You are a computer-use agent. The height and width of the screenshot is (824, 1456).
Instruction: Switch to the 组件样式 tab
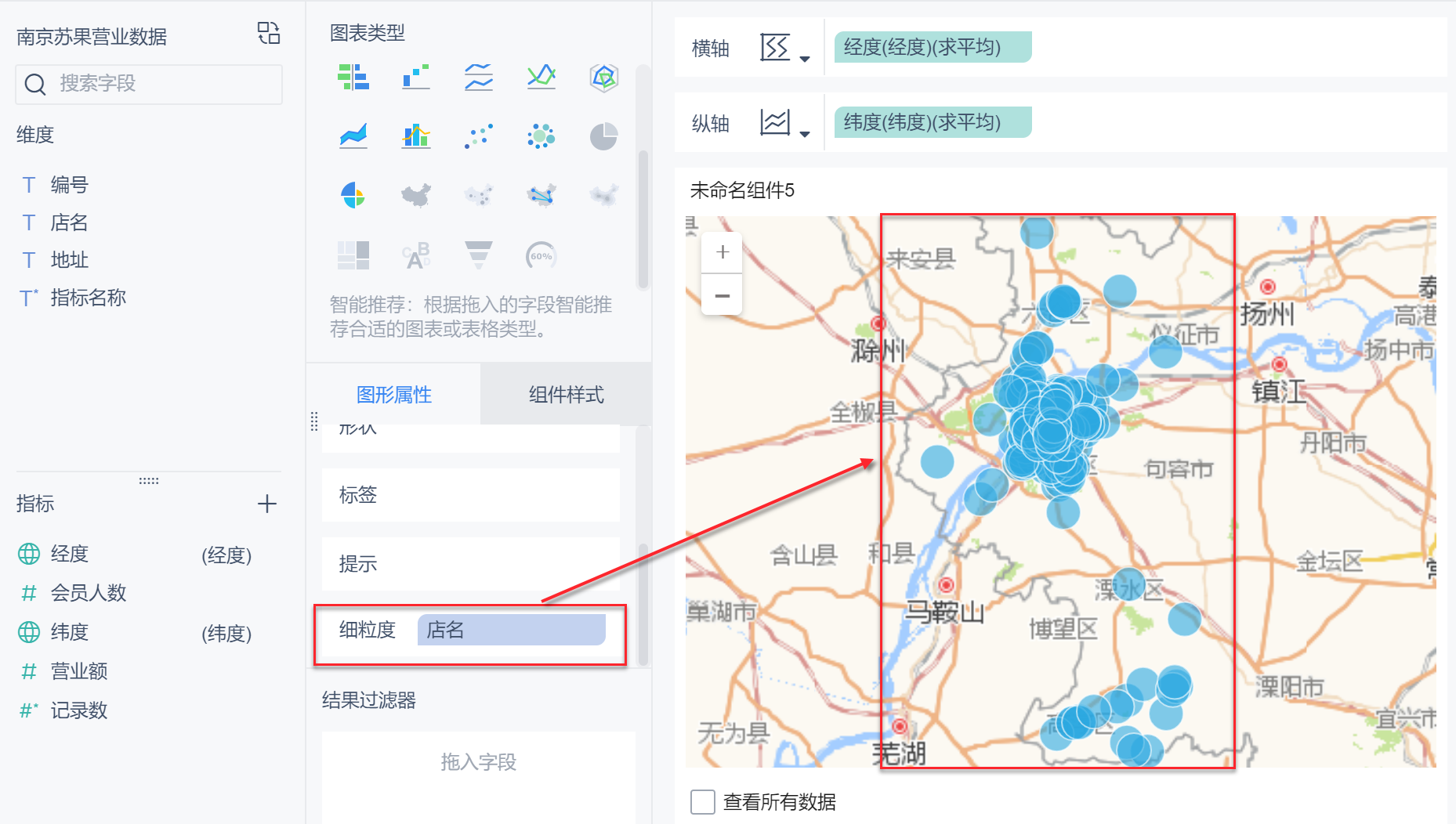tap(566, 395)
